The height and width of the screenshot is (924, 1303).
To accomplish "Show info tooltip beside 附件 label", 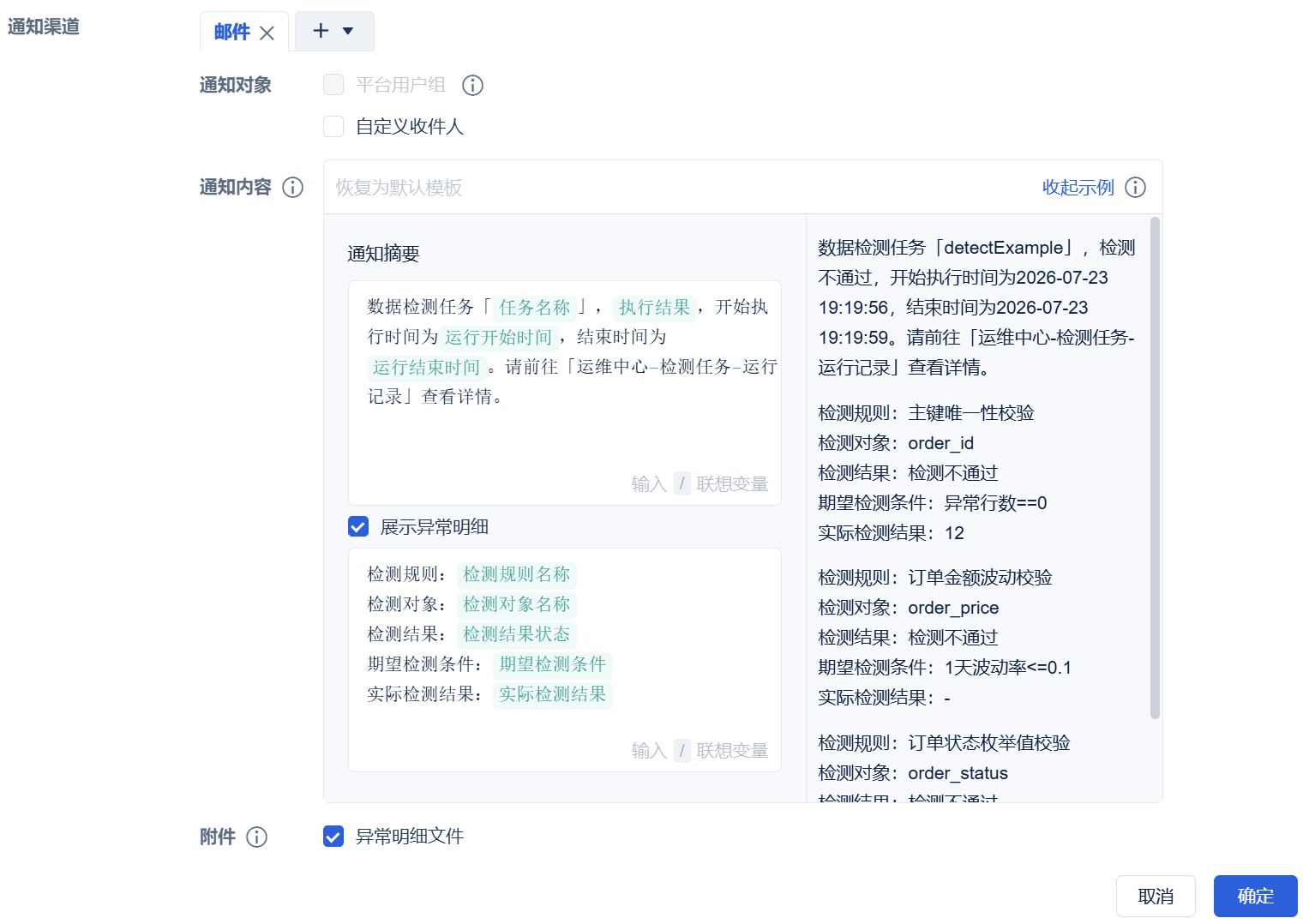I will [x=256, y=837].
